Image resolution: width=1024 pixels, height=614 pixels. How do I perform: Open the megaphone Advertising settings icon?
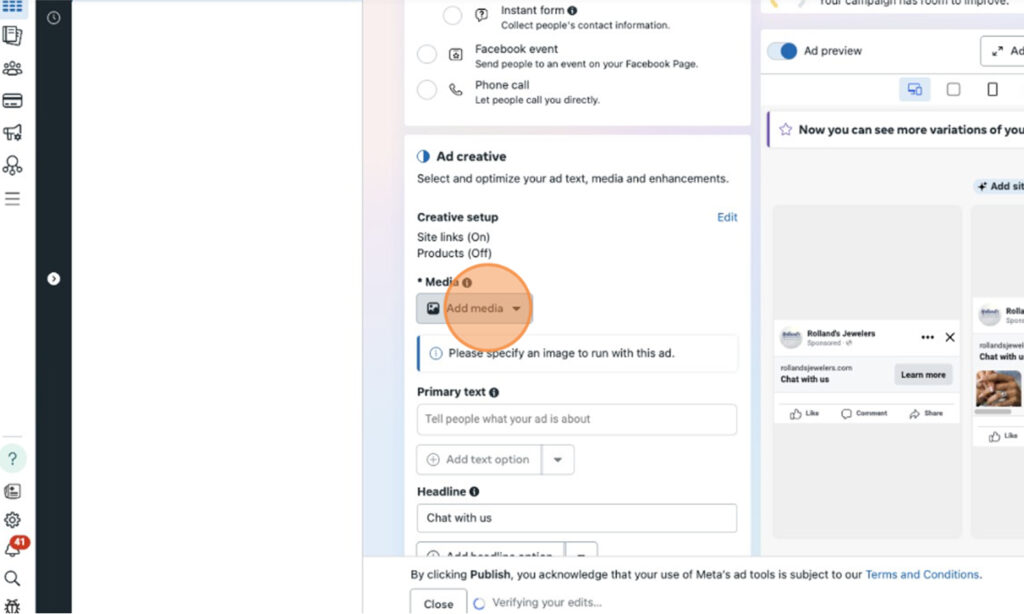coord(12,133)
